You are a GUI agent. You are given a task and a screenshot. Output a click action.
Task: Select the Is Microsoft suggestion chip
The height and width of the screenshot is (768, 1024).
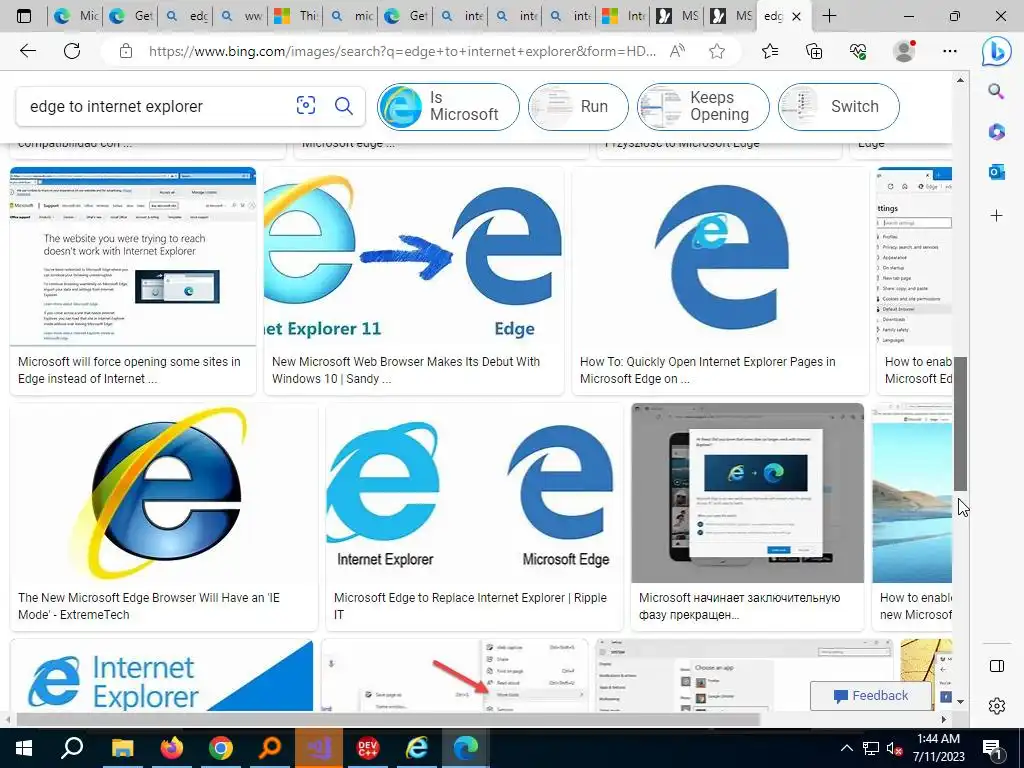click(448, 106)
